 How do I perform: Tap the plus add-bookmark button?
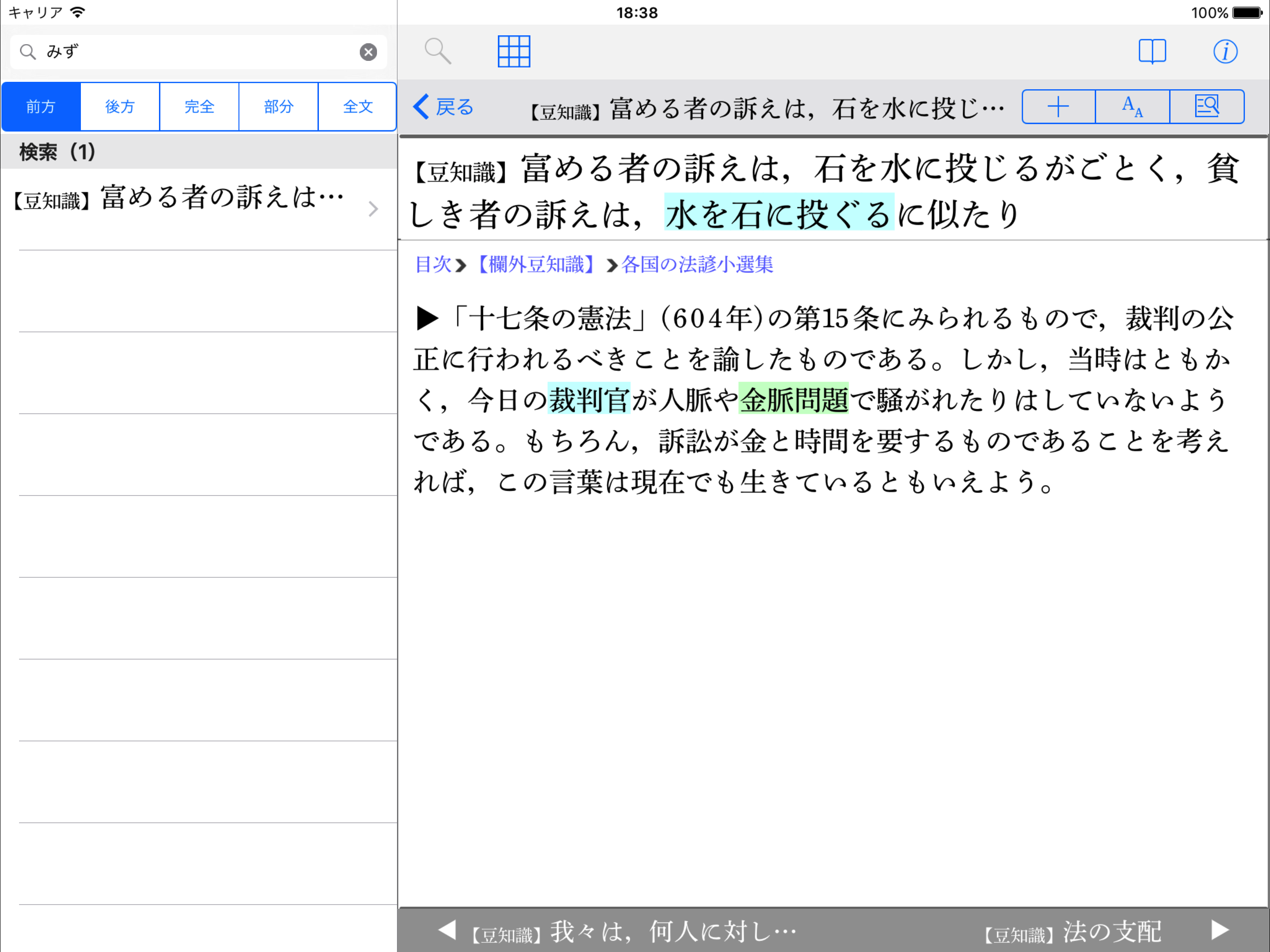(x=1058, y=107)
